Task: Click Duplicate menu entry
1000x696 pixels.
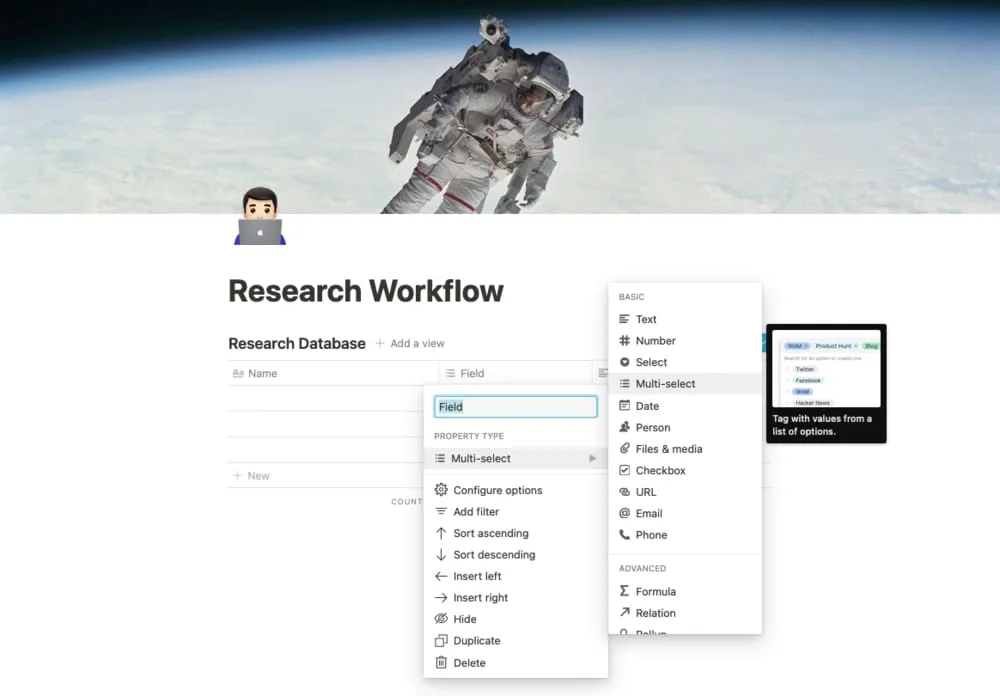Action: pos(515,640)
